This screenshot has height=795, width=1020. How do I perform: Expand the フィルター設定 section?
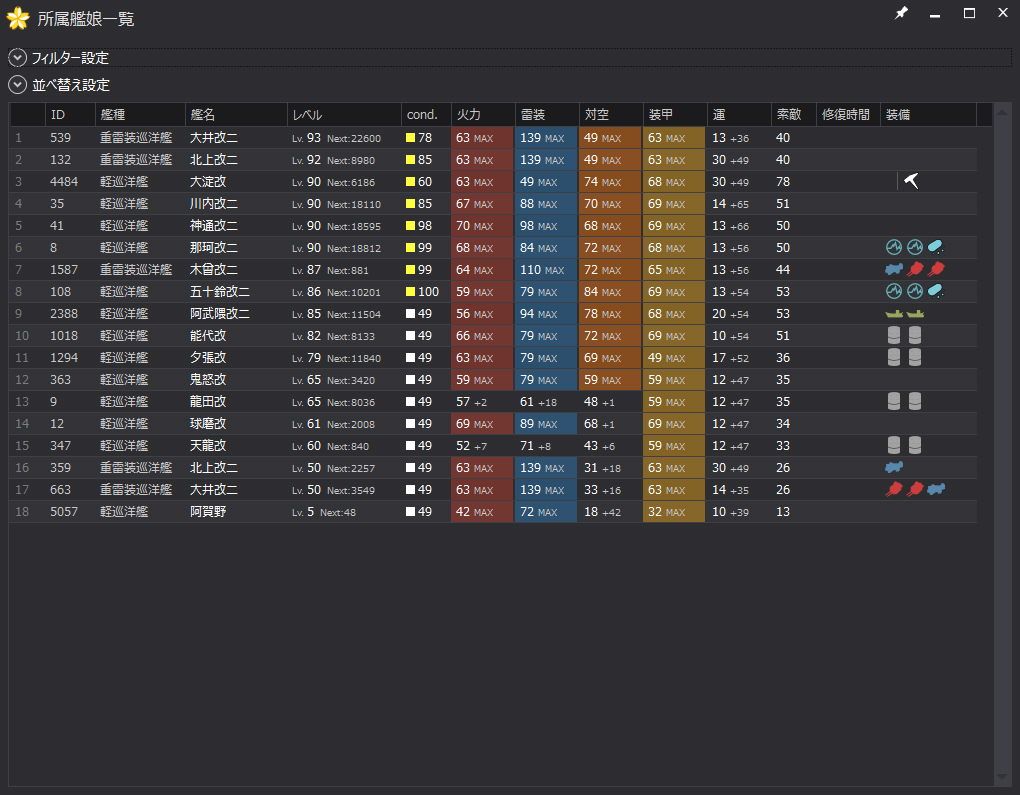point(18,58)
